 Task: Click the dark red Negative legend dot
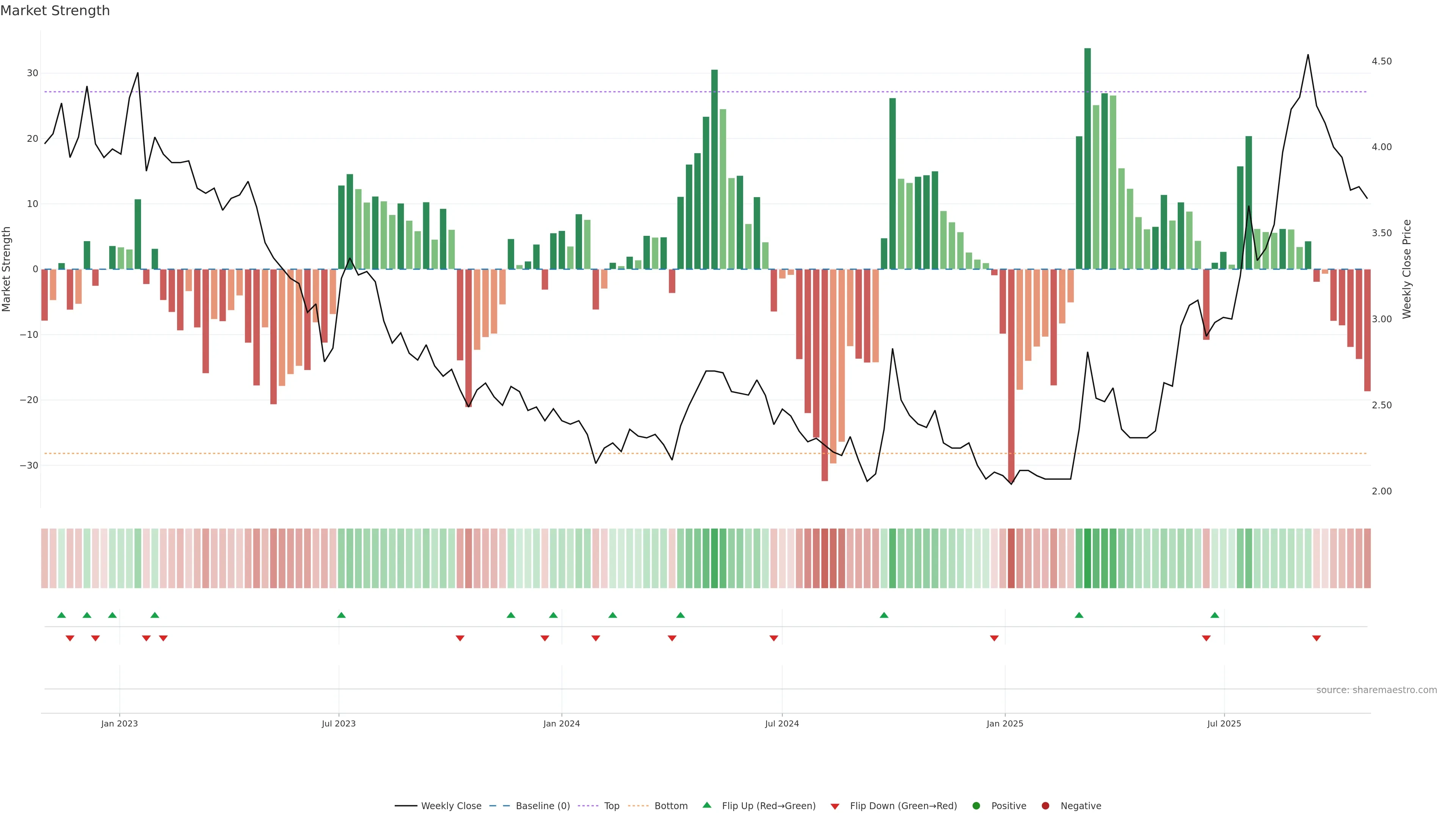pyautogui.click(x=1045, y=806)
